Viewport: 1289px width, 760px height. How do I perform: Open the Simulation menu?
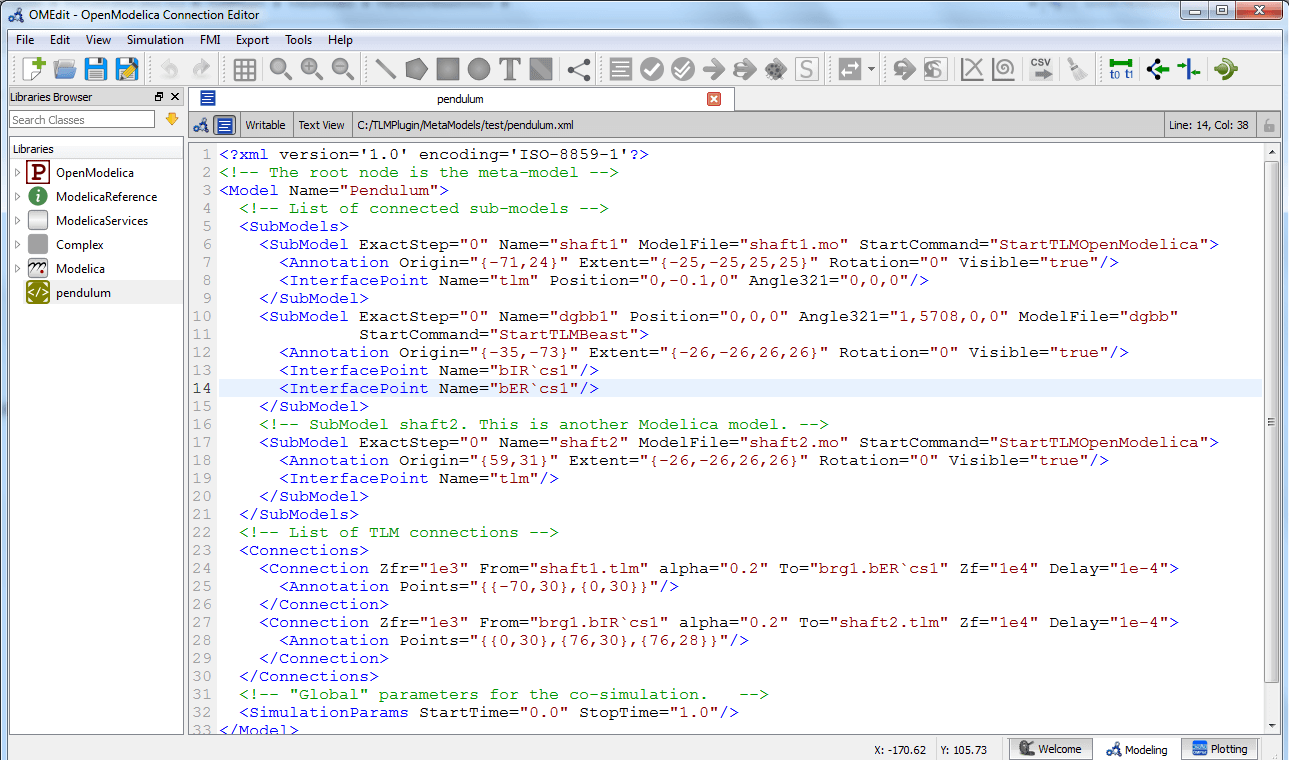[155, 40]
